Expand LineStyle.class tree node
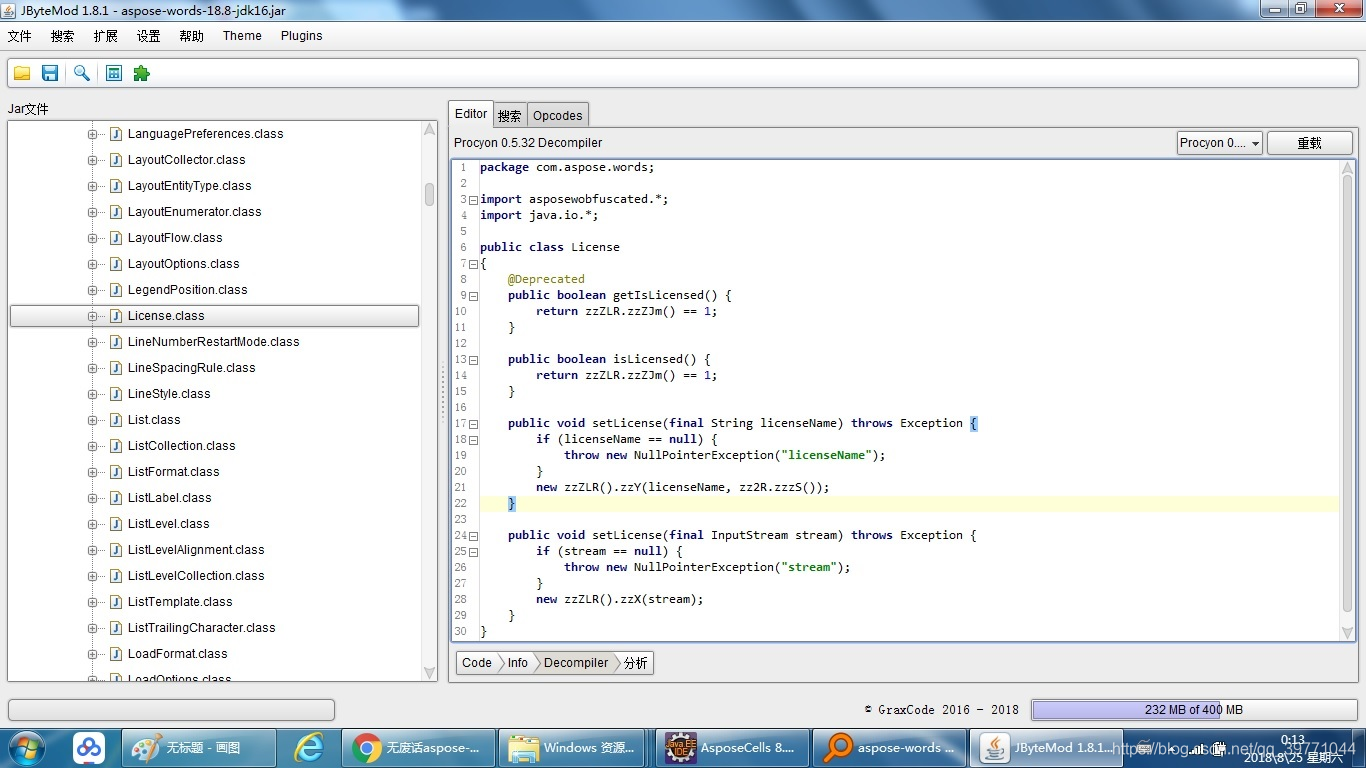Viewport: 1366px width, 768px height. coord(93,394)
